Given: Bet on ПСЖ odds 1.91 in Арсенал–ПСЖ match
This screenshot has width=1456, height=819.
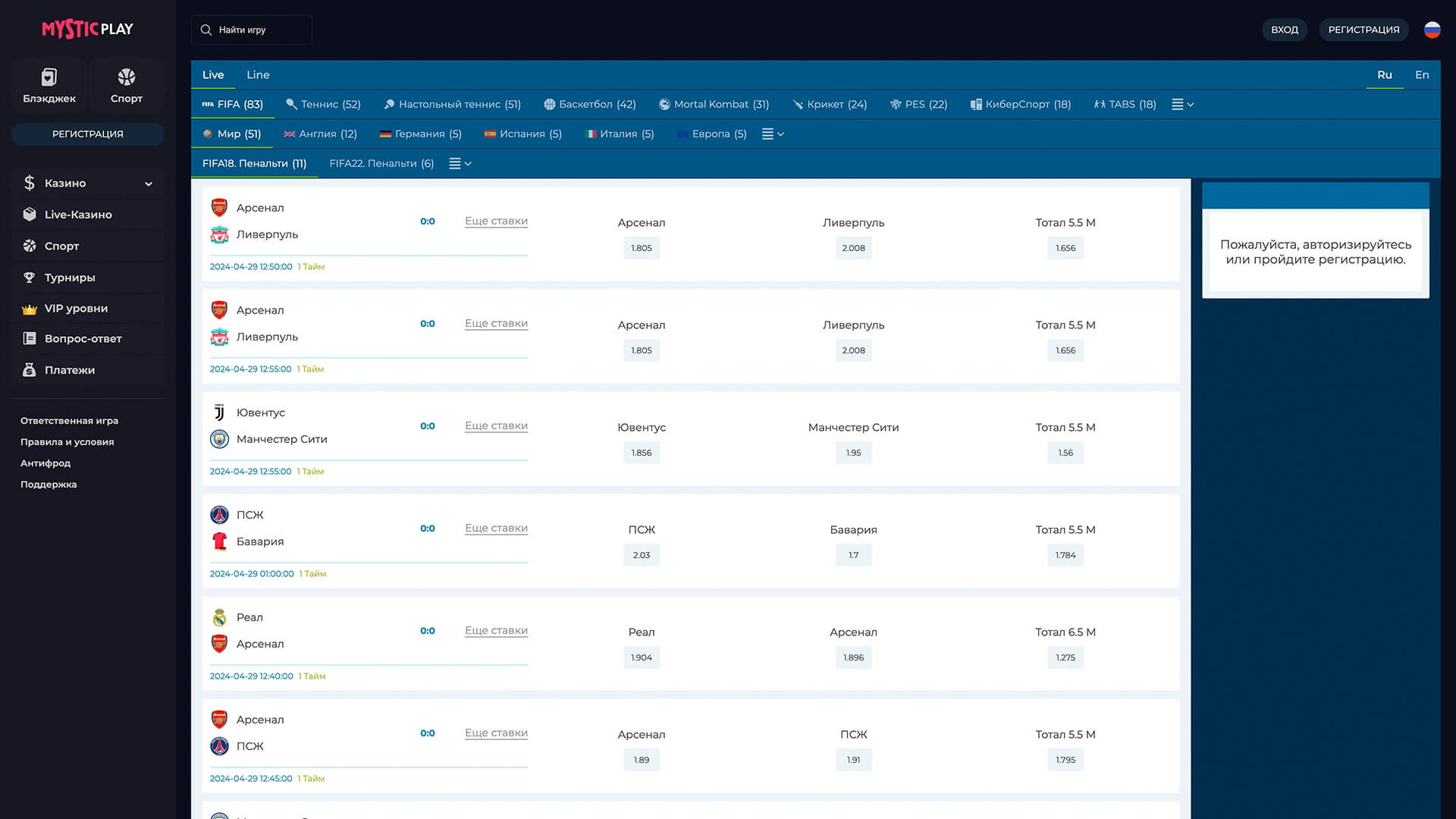Looking at the screenshot, I should [853, 760].
